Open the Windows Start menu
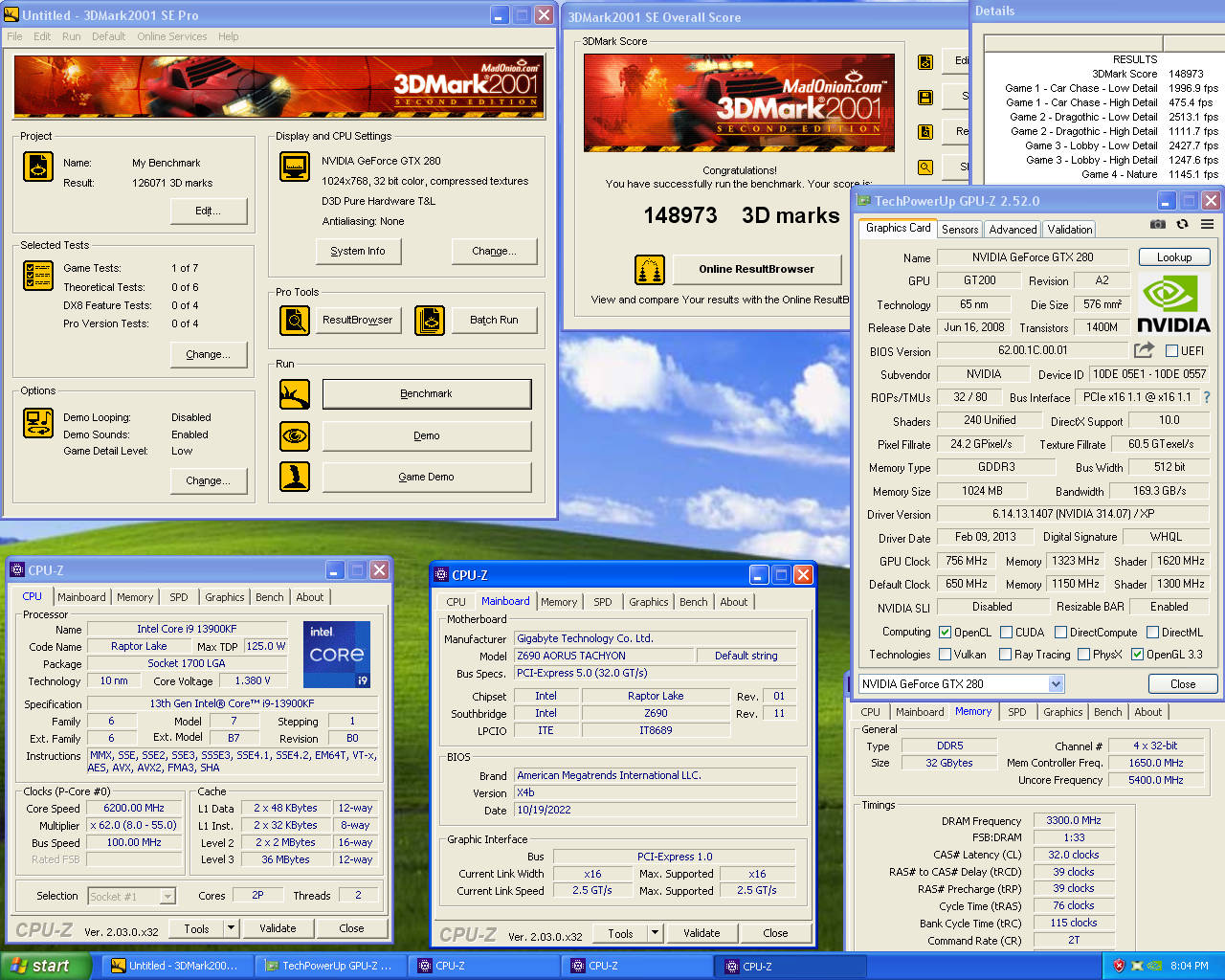This screenshot has height=980, width=1225. [46, 966]
